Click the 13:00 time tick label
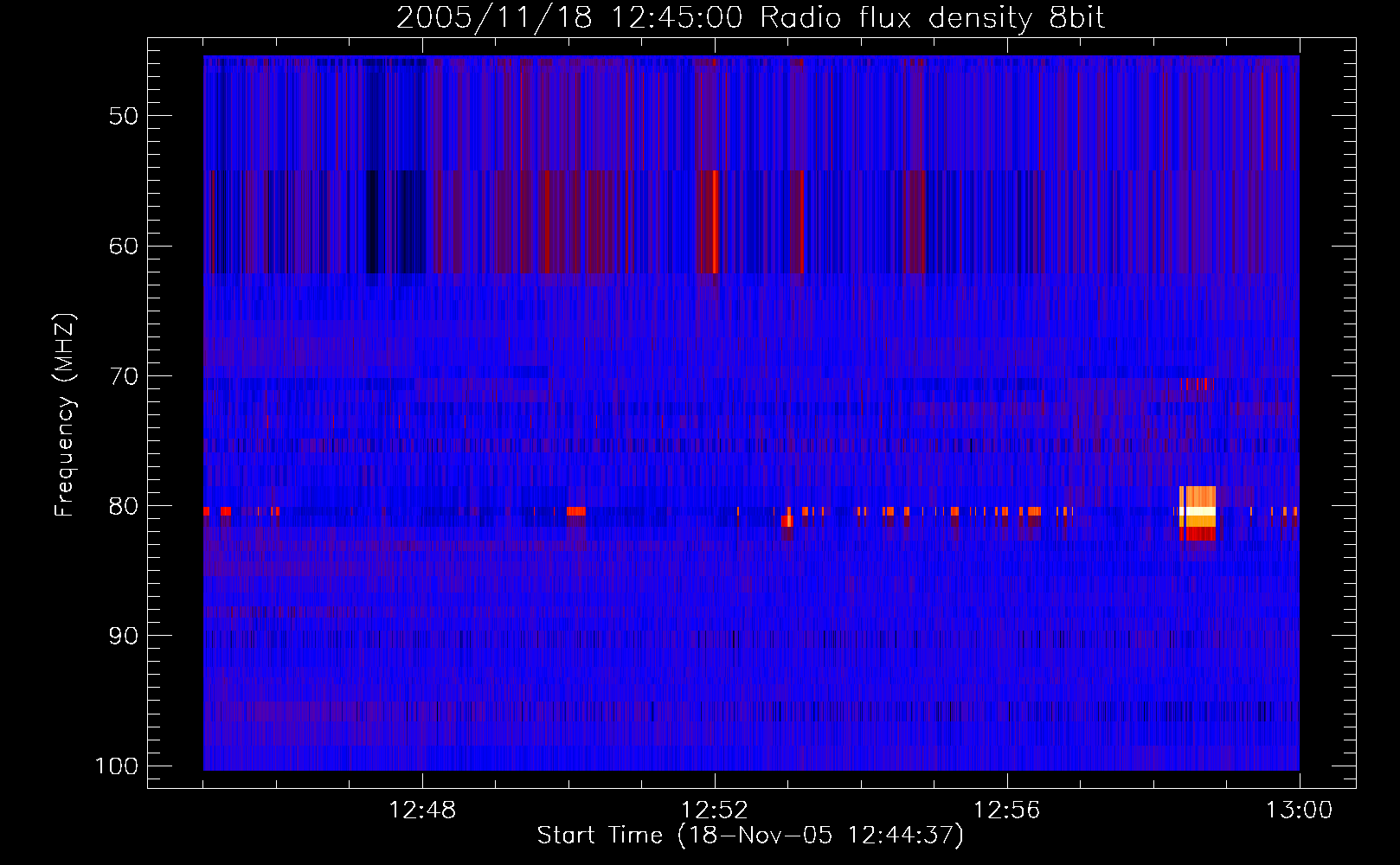 coord(1299,811)
